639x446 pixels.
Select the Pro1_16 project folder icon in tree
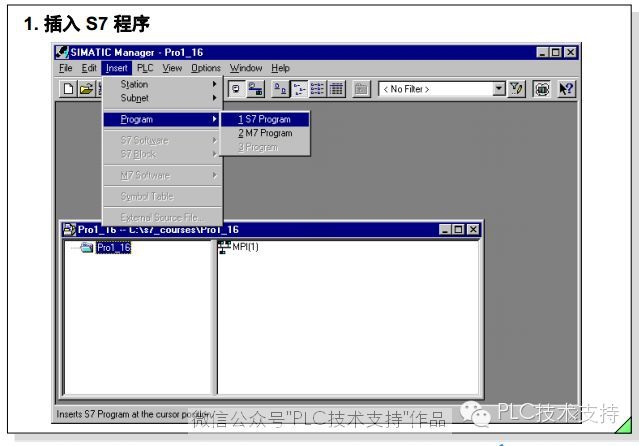coord(86,247)
